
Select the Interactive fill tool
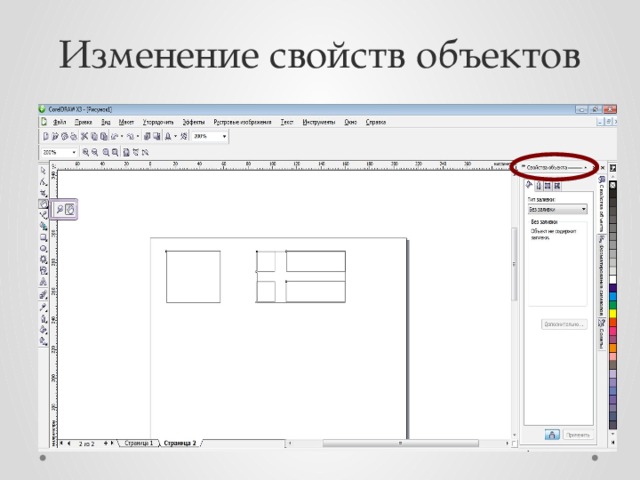coord(43,341)
